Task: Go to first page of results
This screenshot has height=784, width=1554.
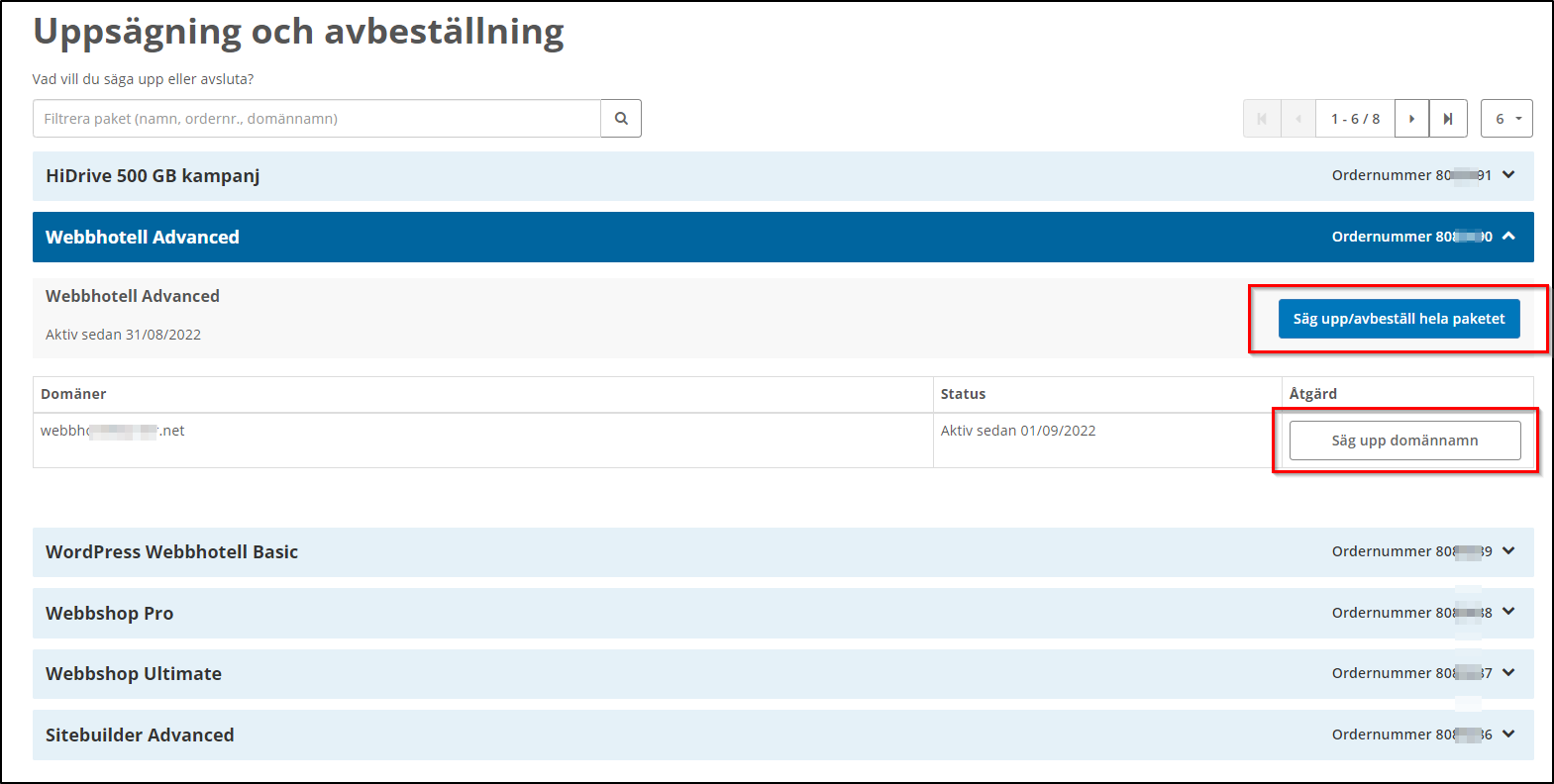Action: click(1262, 119)
